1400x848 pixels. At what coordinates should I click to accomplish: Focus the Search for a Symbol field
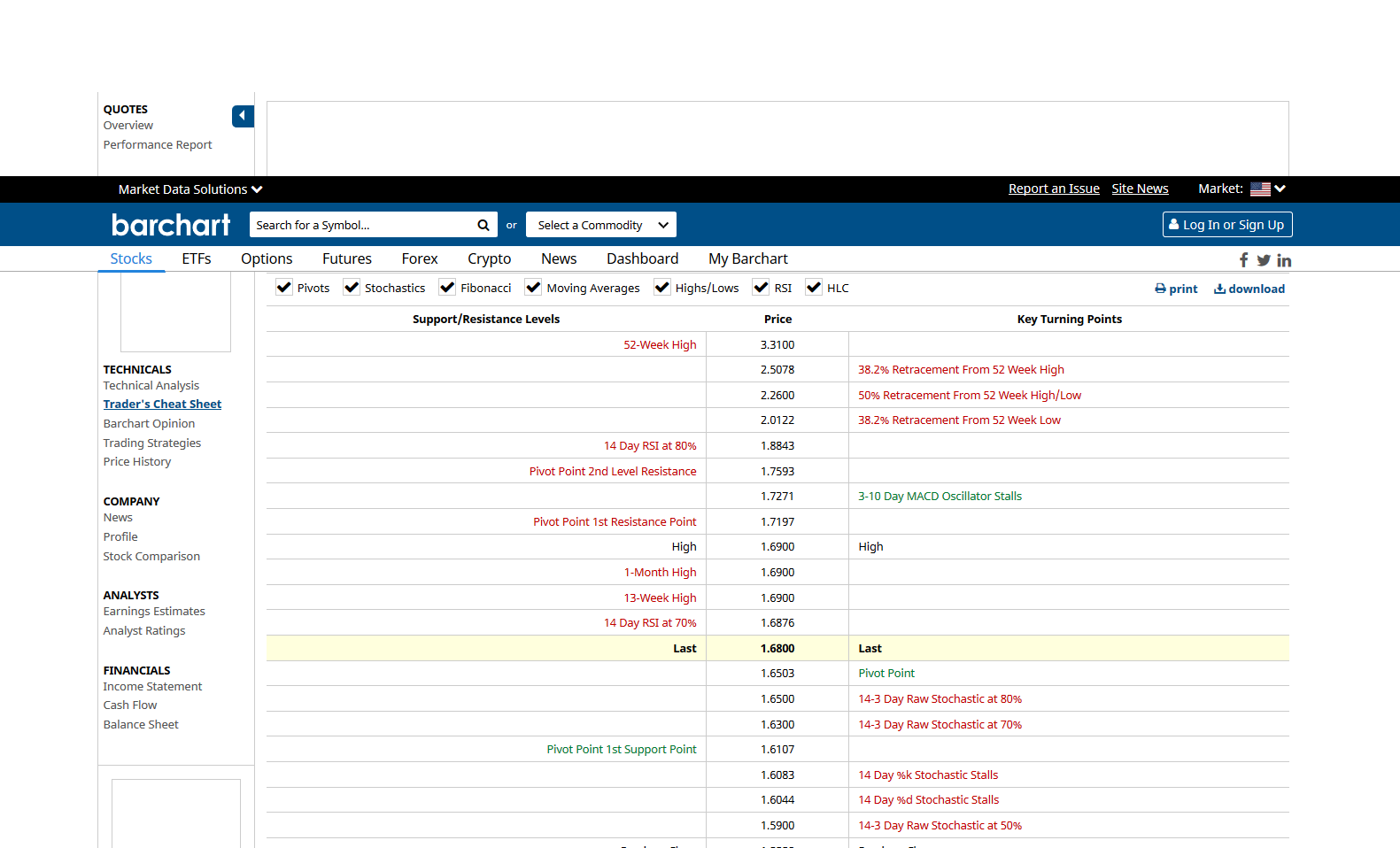[x=363, y=225]
